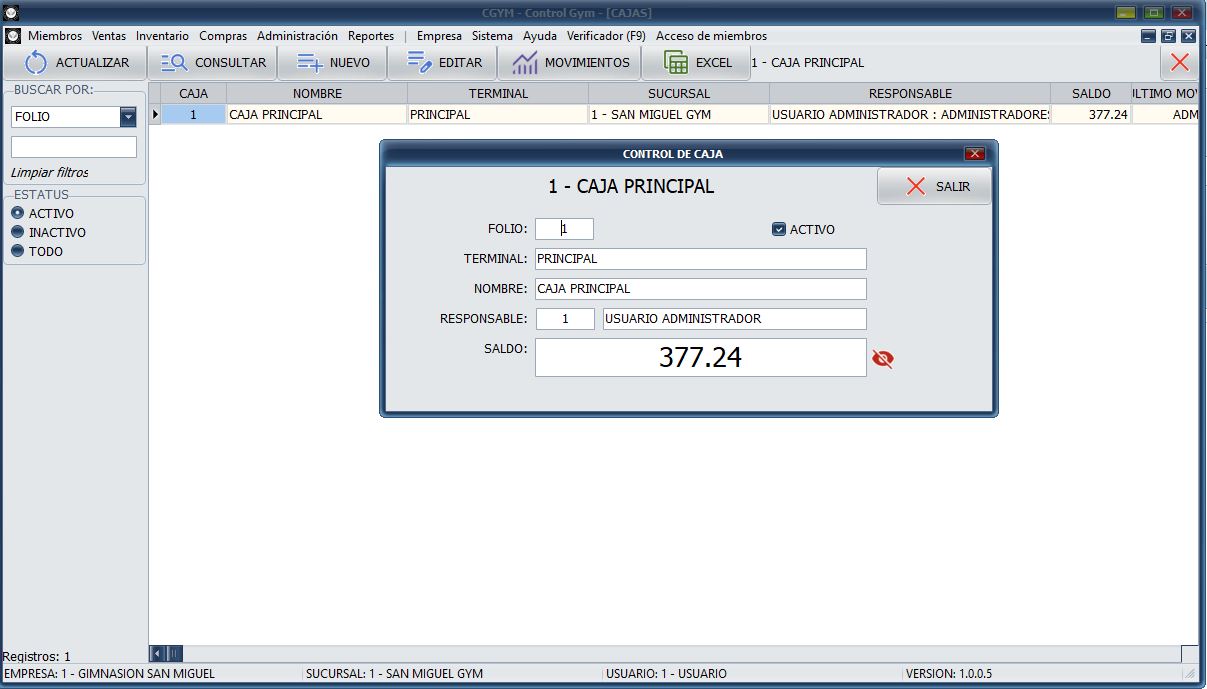Open the Inventario menu
This screenshot has width=1207, height=689.
coord(162,36)
